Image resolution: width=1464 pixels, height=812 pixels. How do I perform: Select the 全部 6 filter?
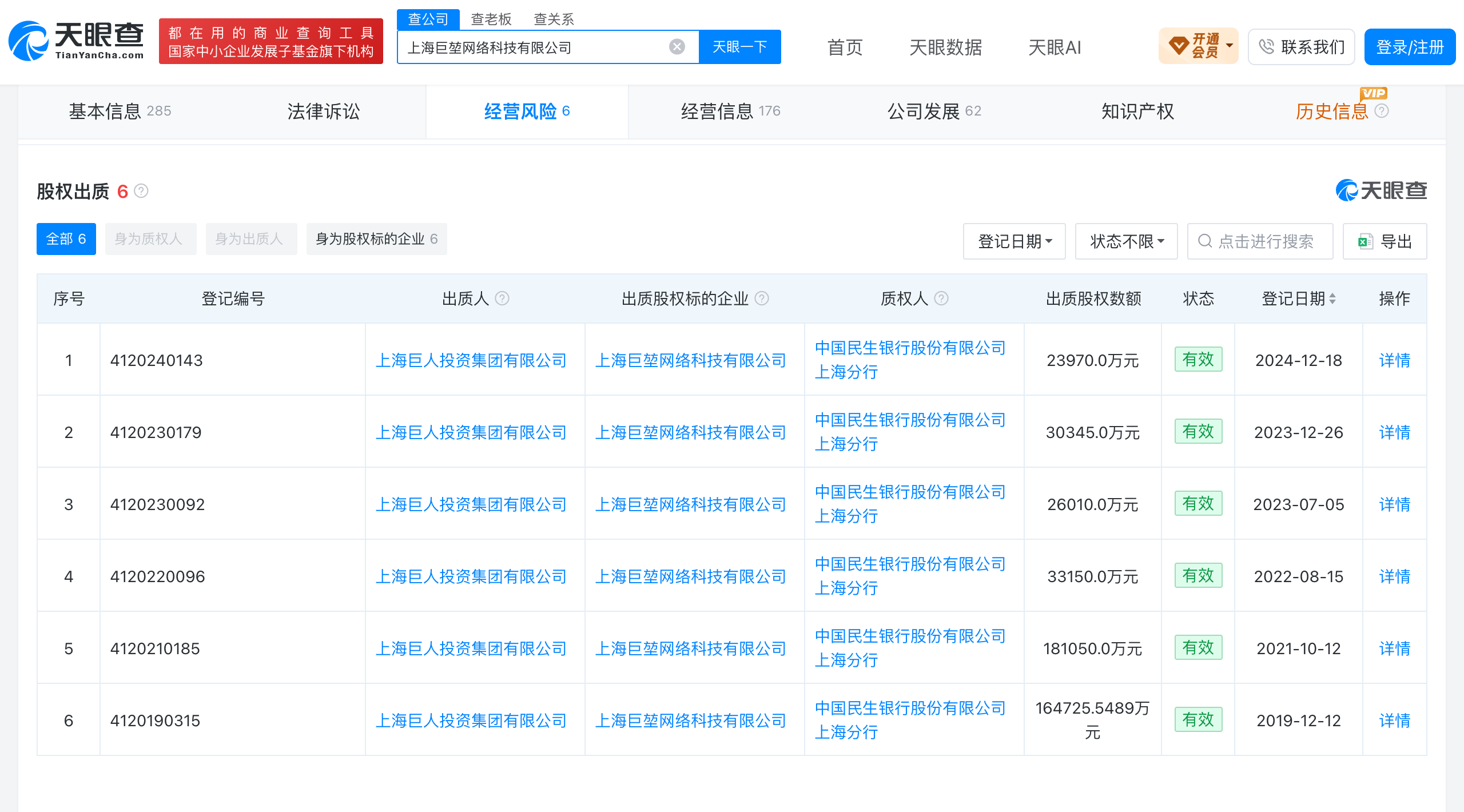[x=66, y=239]
